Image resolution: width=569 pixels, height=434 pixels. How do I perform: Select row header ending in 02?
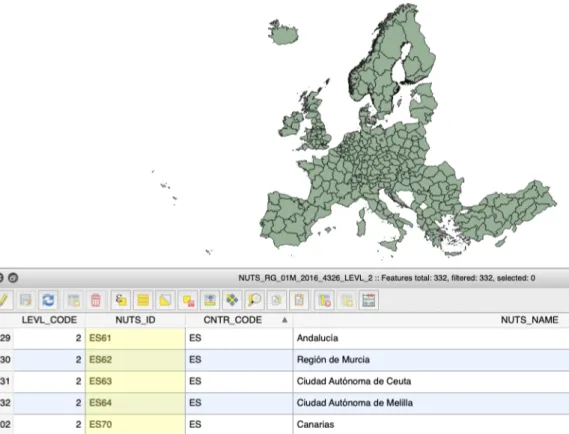coord(7,424)
